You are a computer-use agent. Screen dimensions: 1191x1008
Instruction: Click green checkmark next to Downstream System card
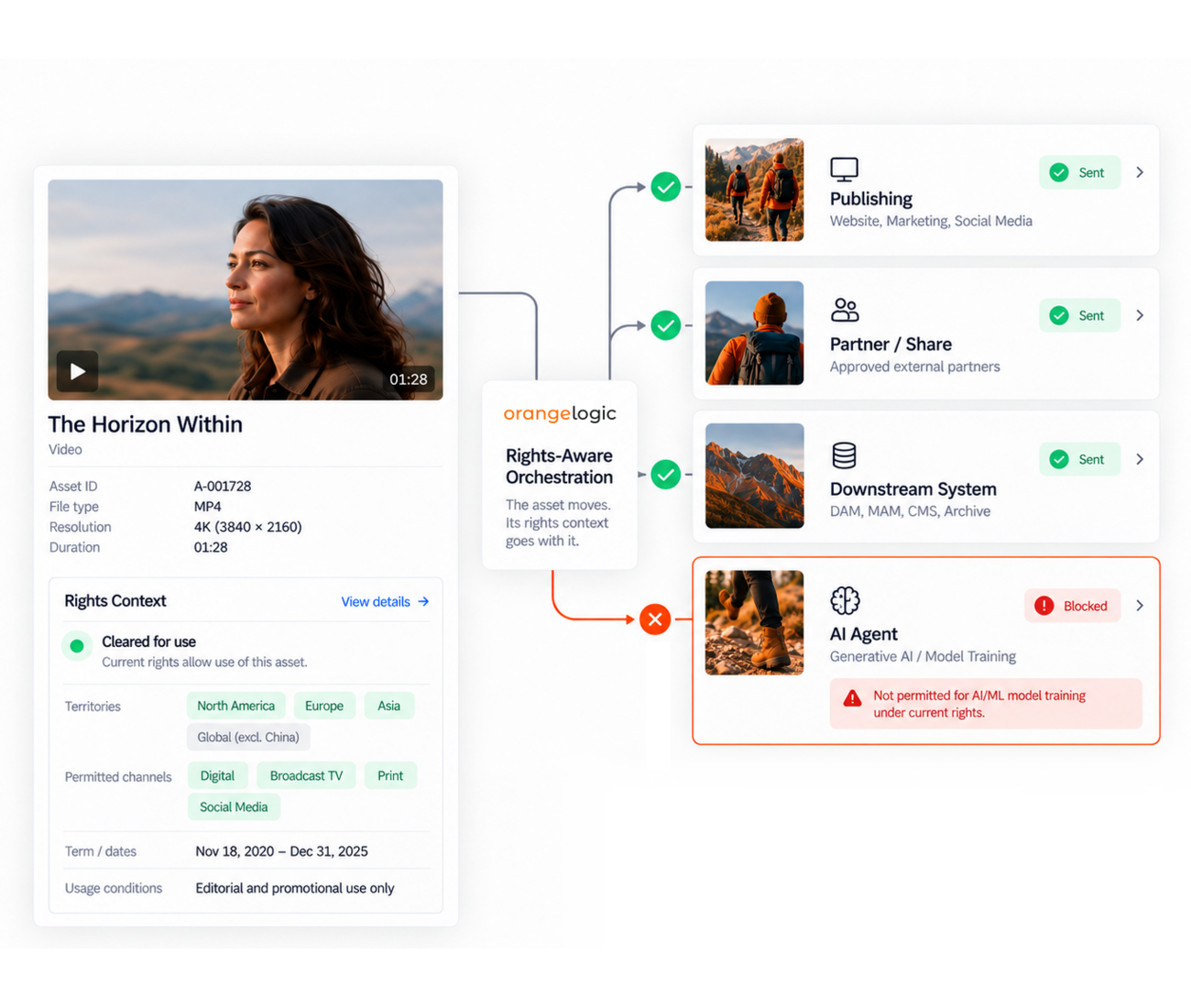click(666, 475)
